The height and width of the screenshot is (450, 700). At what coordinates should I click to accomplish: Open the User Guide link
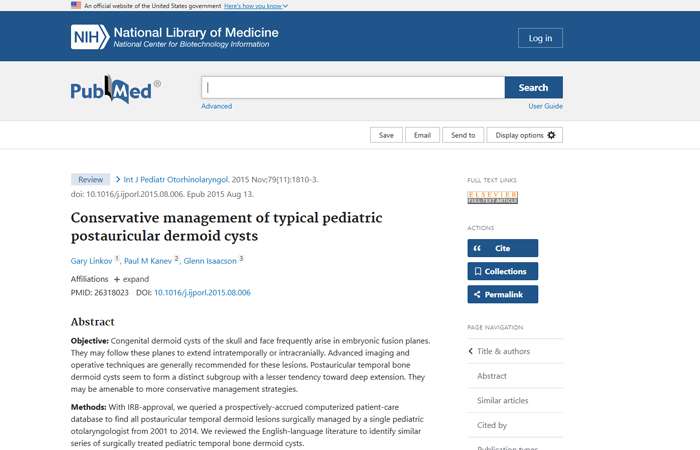click(546, 106)
